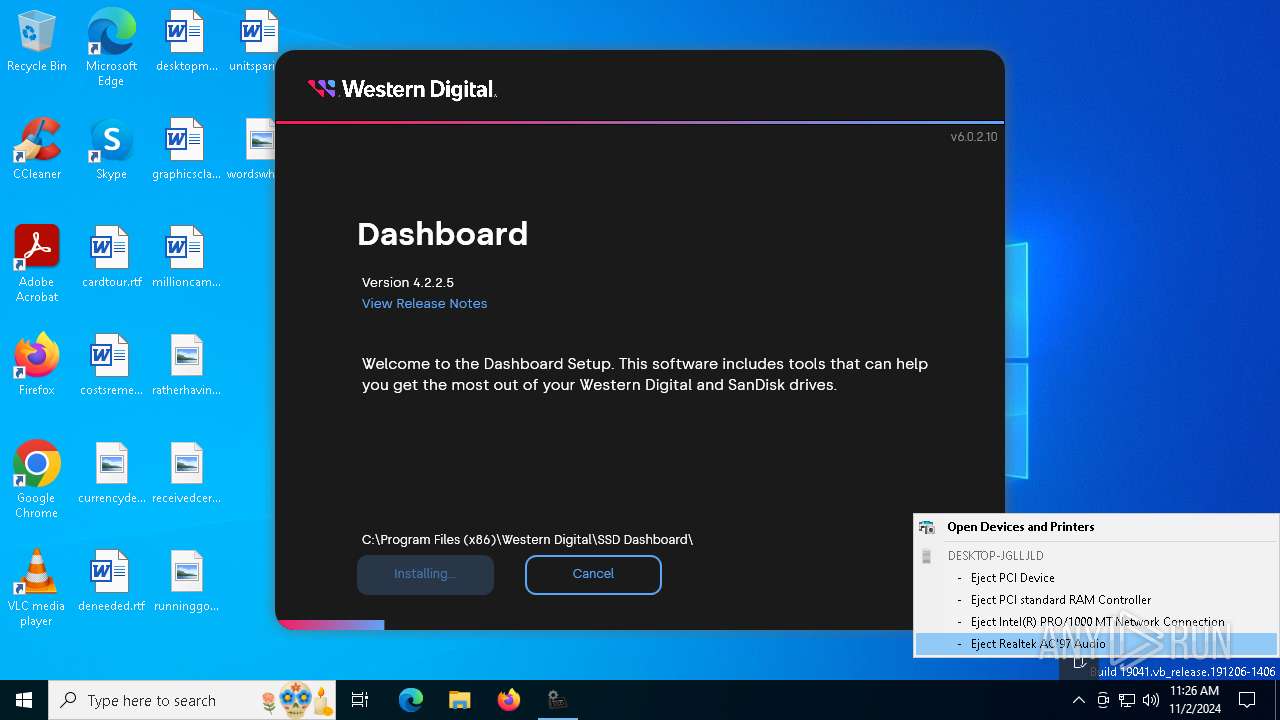The image size is (1280, 720).
Task: Open Task View on the taskbar
Action: 360,700
